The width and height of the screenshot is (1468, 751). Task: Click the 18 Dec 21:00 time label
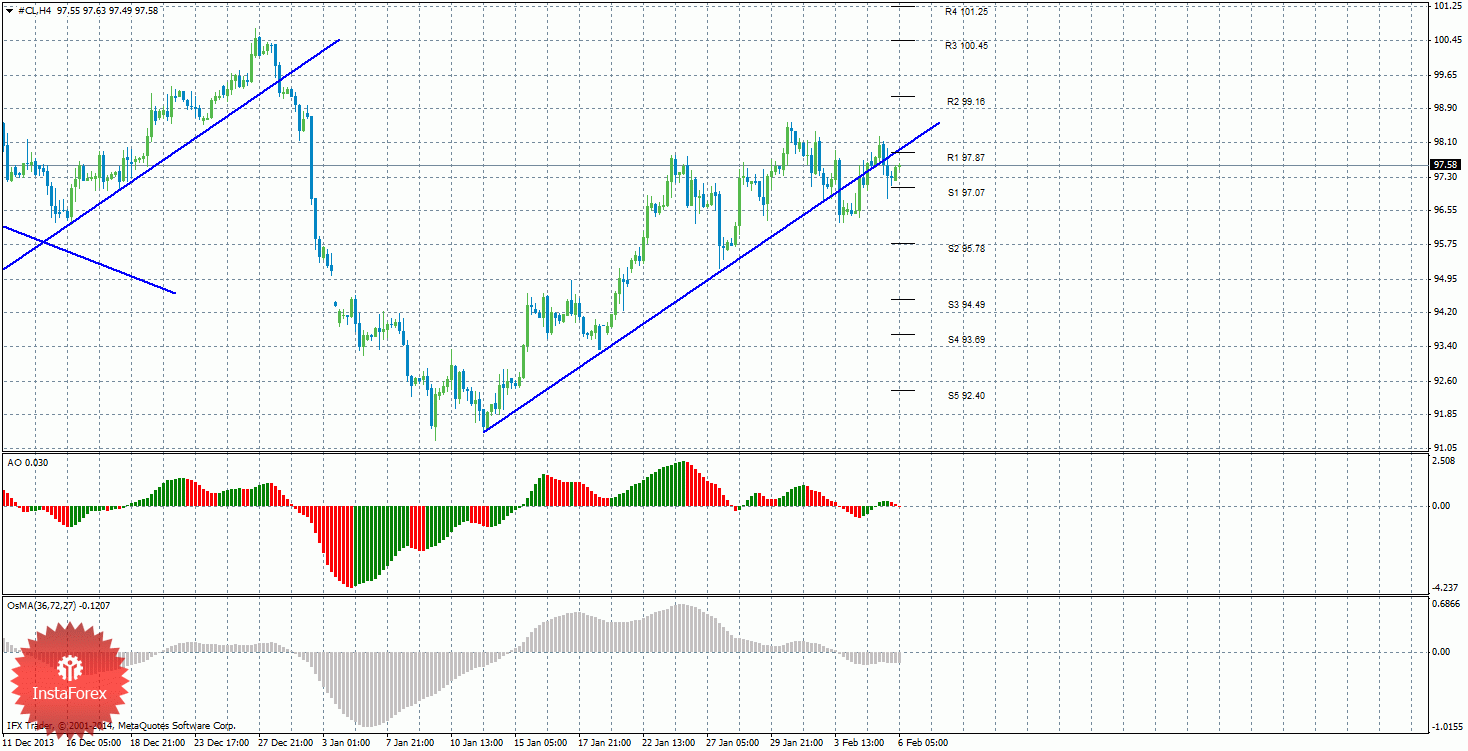click(x=157, y=743)
